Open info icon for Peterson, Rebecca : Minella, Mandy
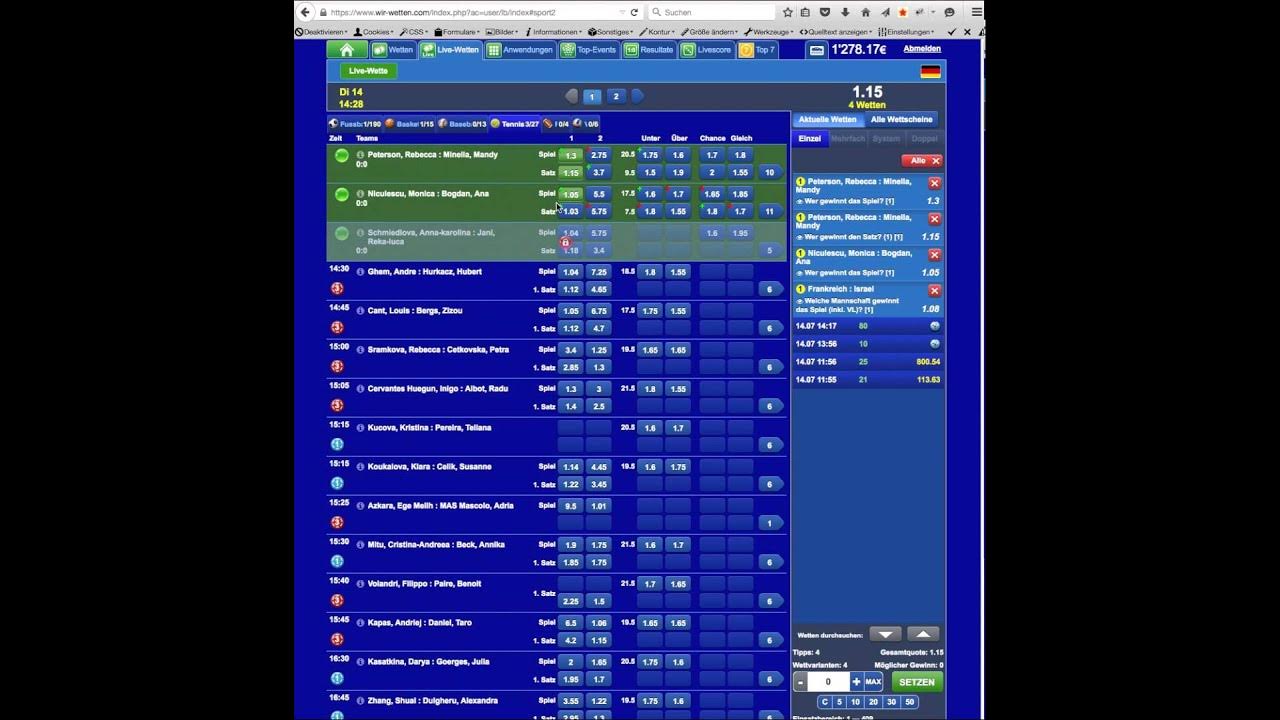This screenshot has height=720, width=1280. tap(360, 155)
